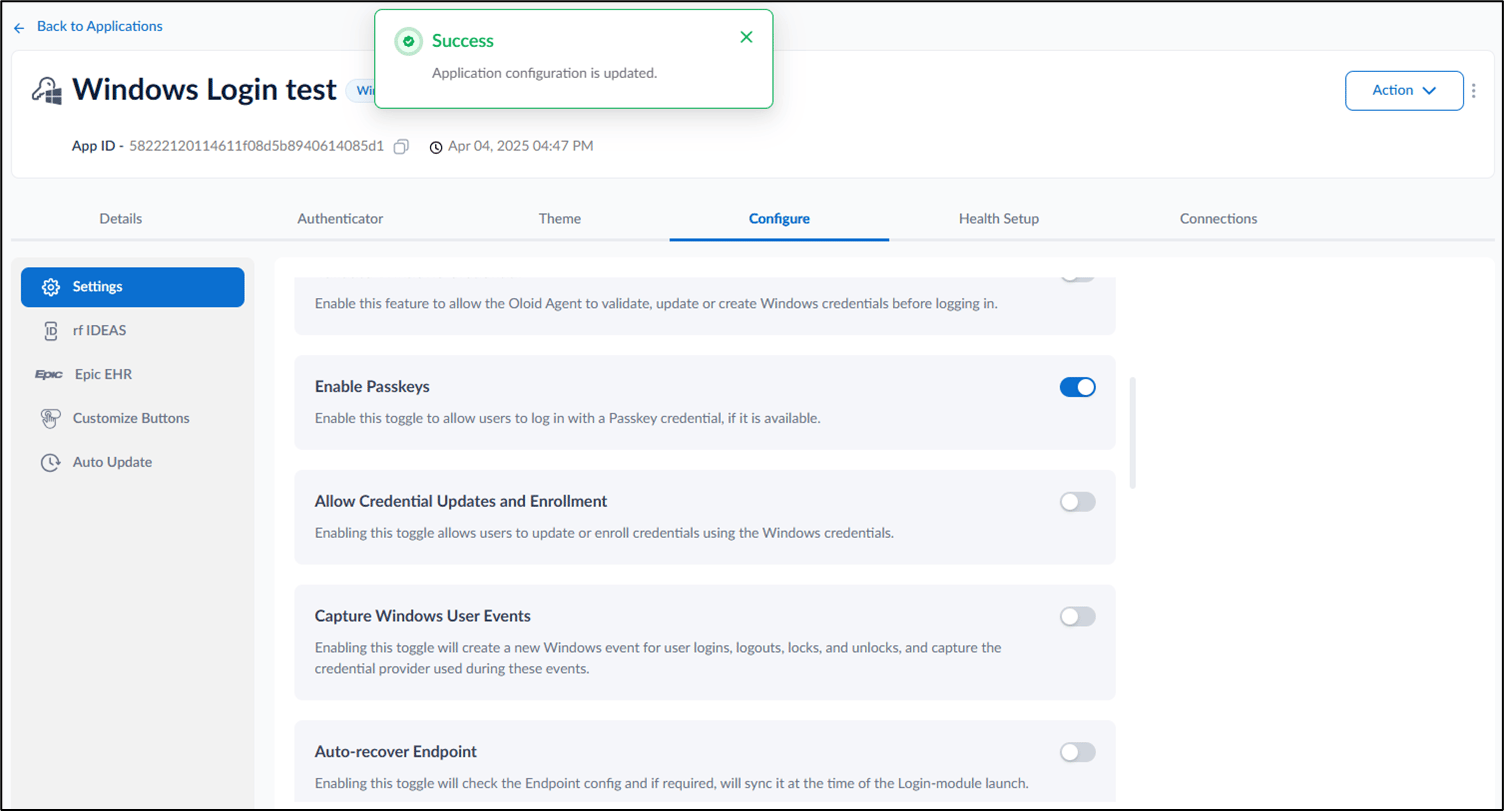Screen dimensions: 1504x811
Task: Click the clock icon beside creation date
Action: pos(436,147)
